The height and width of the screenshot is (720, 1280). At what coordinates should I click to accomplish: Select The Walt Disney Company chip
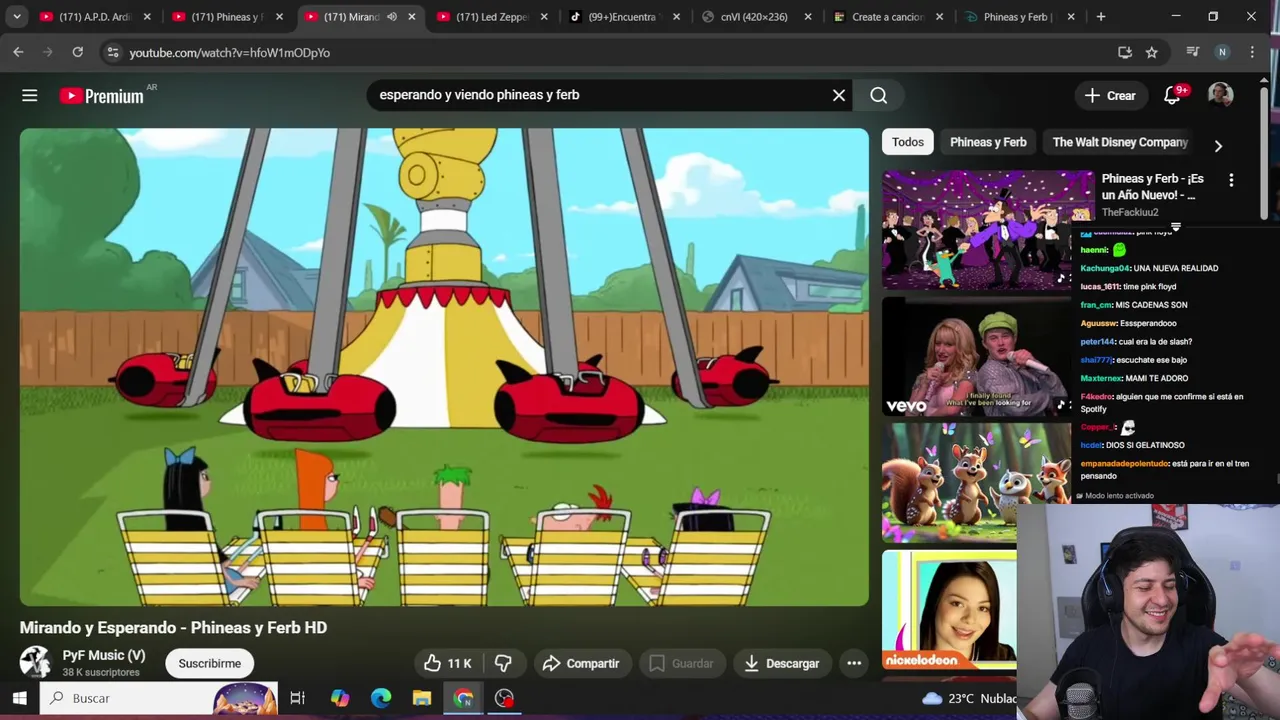click(x=1120, y=142)
